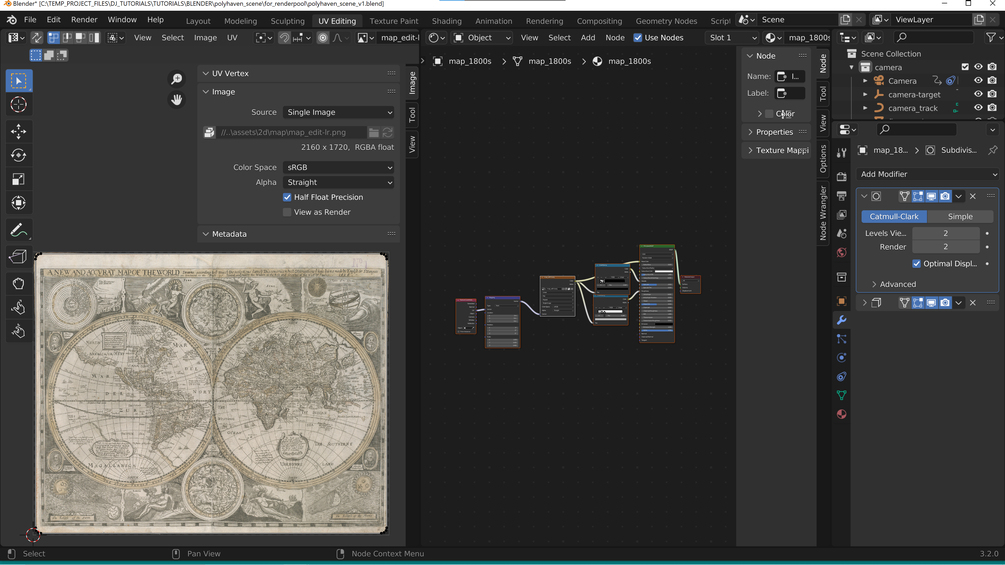Screen dimensions: 1005x565
Task: Enable View as Render checkbox
Action: click(x=287, y=212)
